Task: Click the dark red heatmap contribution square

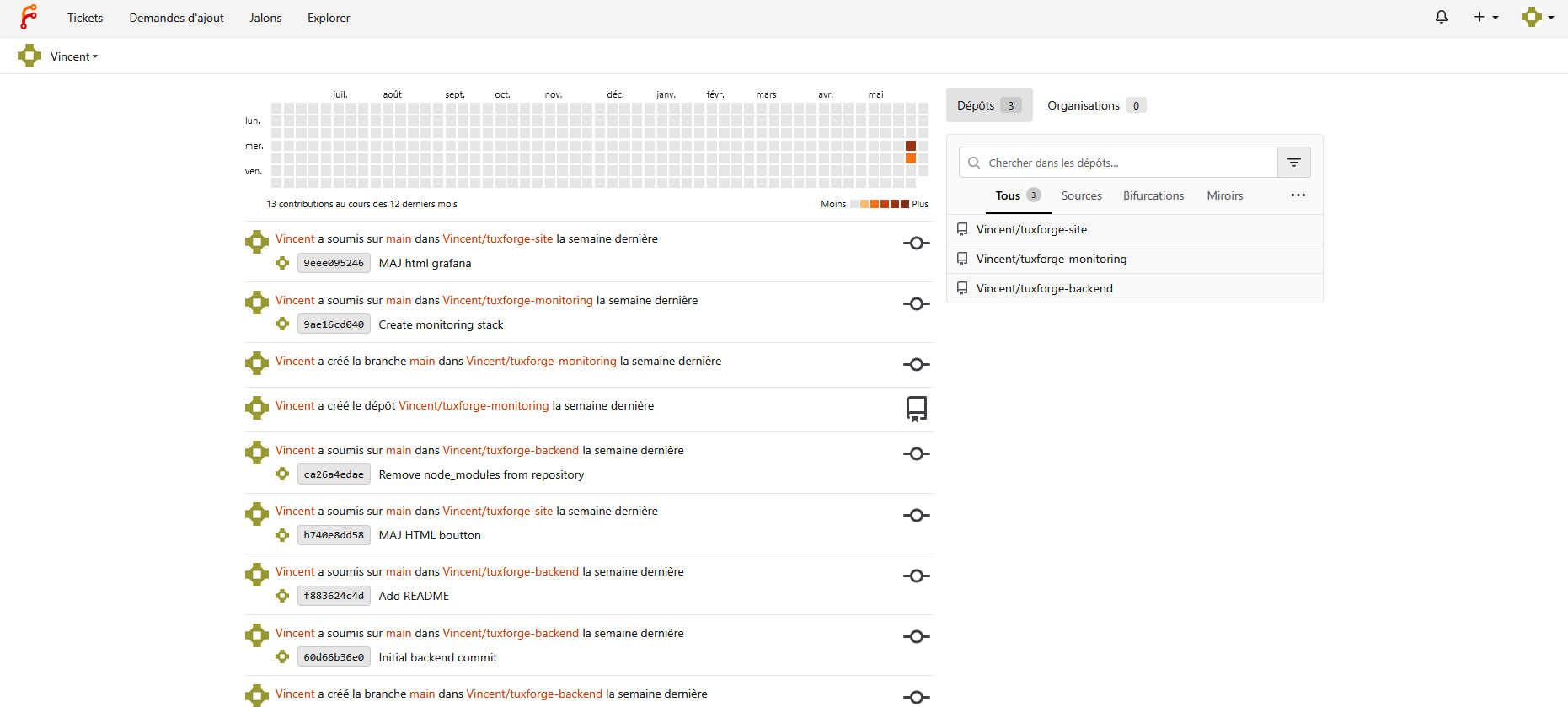Action: 911,146
